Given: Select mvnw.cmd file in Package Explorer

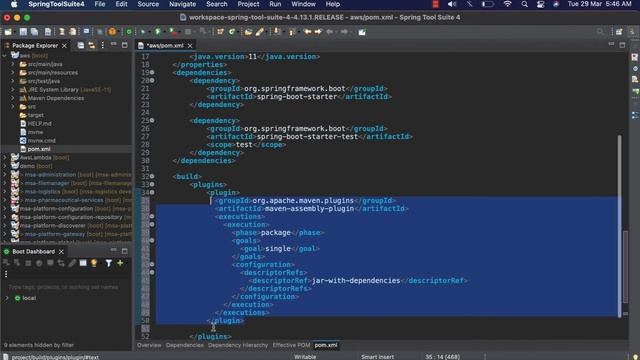Looking at the screenshot, I should tap(41, 140).
